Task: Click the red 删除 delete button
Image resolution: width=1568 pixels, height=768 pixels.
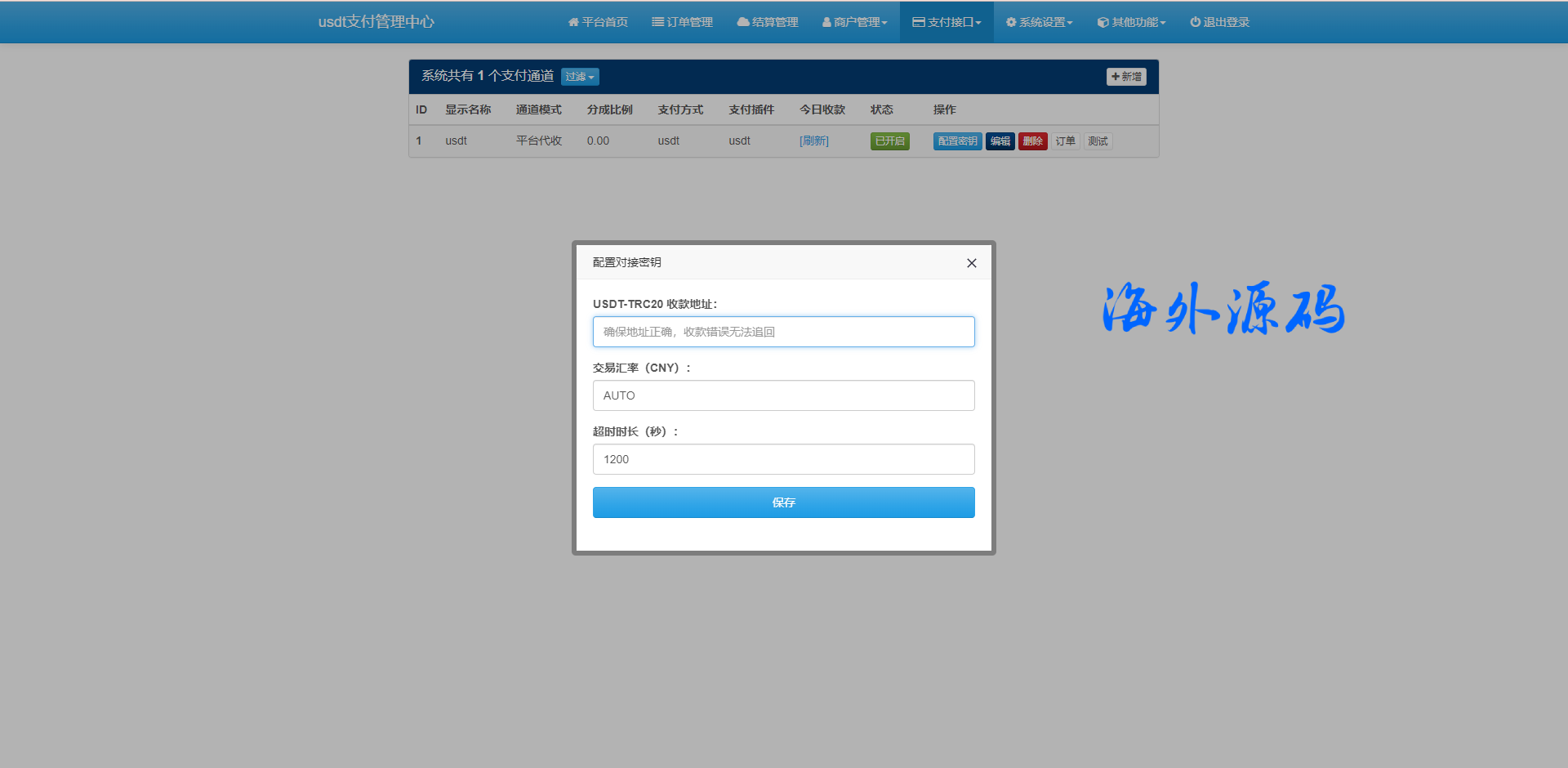Action: (x=1032, y=141)
